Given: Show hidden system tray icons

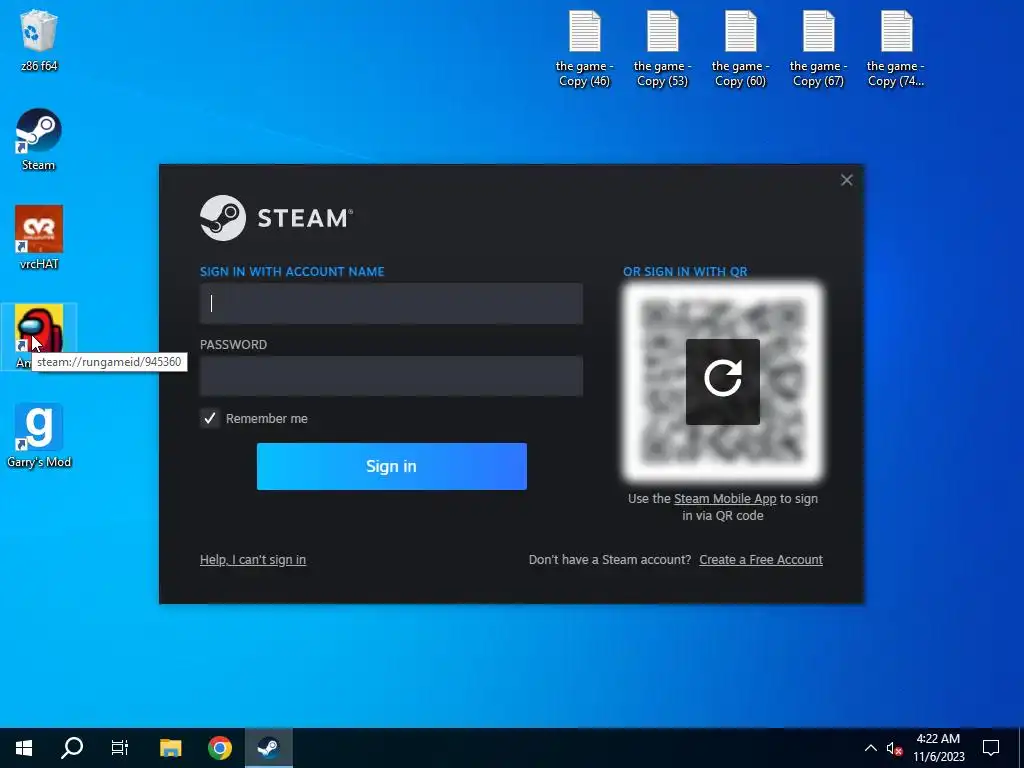Looking at the screenshot, I should pos(871,748).
